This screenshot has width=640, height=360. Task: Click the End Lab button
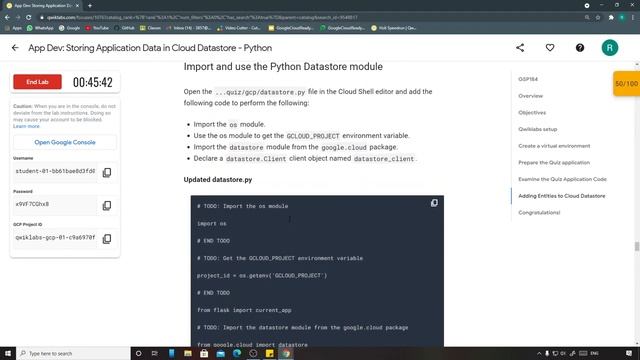tap(38, 82)
